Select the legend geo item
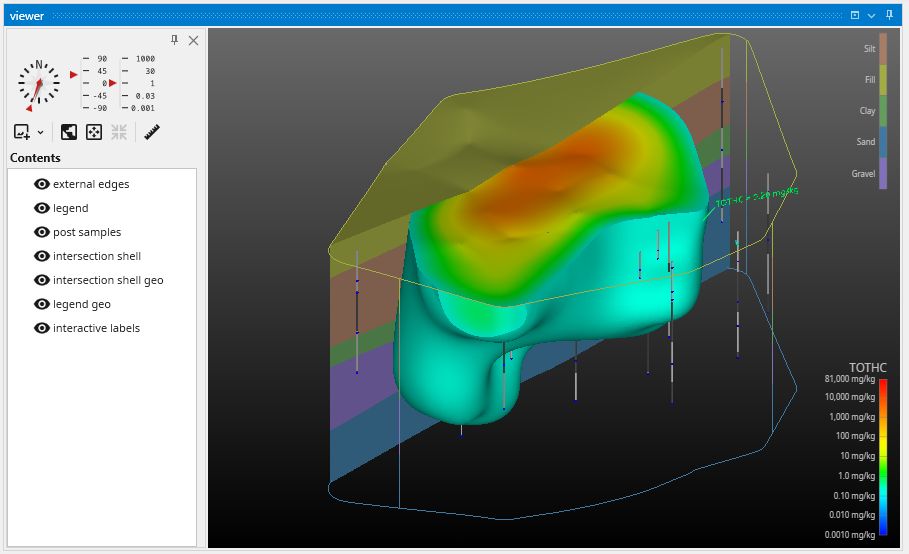Viewport: 909px width, 554px height. coord(82,304)
